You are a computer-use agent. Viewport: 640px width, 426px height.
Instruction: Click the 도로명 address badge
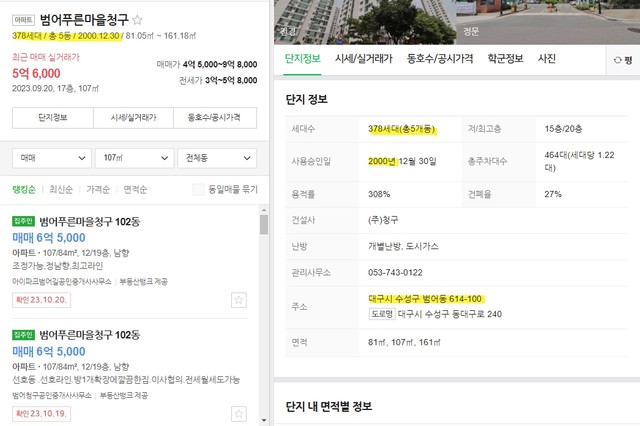point(382,314)
